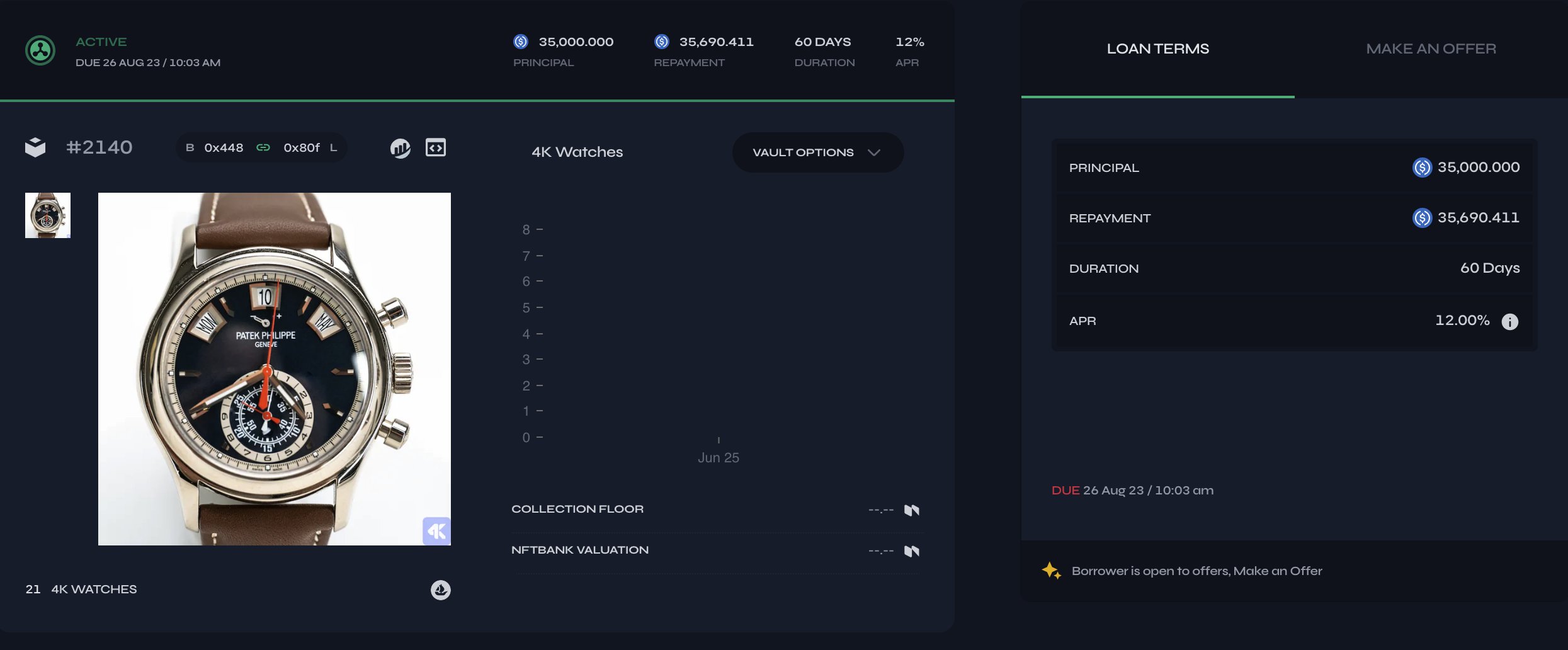Click the 35,000.000 value in Principal row

click(1479, 167)
